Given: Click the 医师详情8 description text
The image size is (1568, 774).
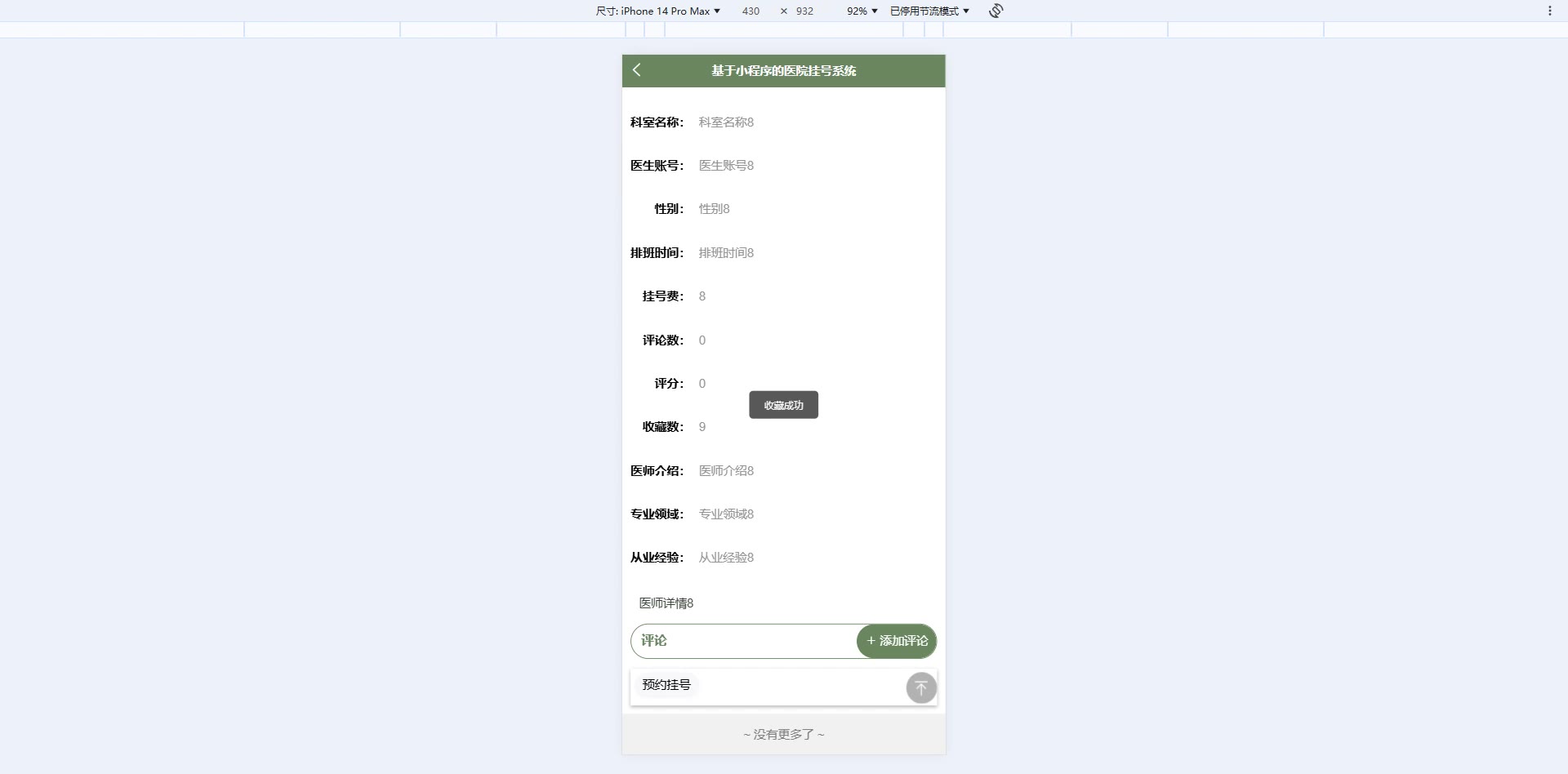Looking at the screenshot, I should click(x=666, y=603).
